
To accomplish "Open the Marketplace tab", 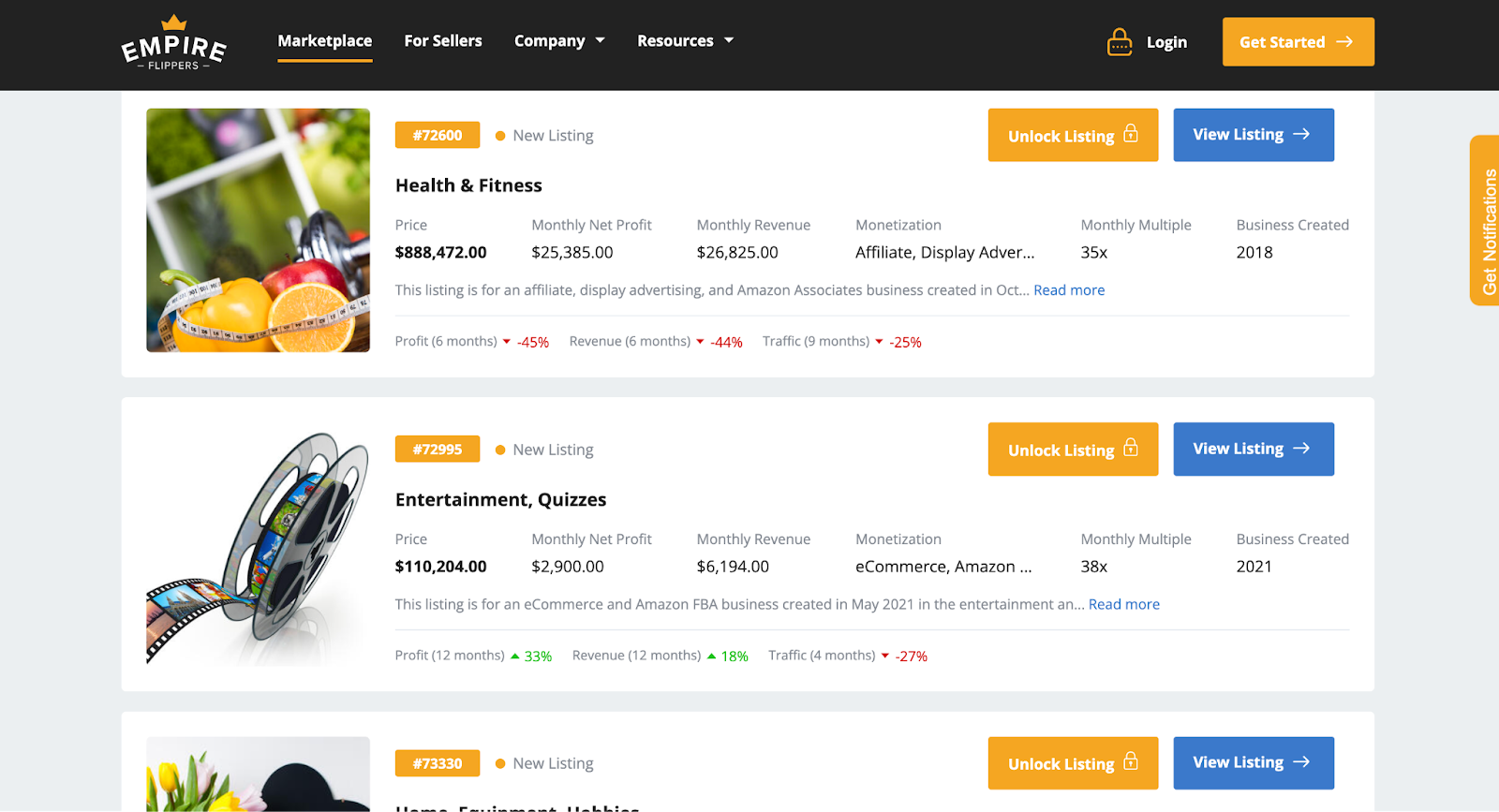I will pyautogui.click(x=324, y=41).
